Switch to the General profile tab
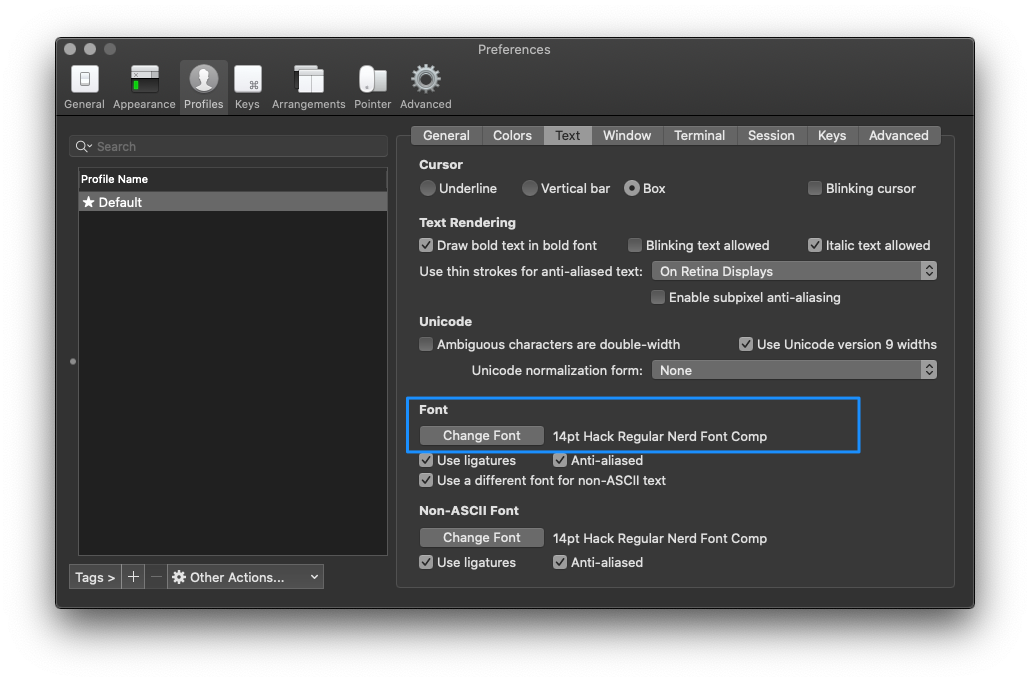The image size is (1030, 682). [x=447, y=135]
